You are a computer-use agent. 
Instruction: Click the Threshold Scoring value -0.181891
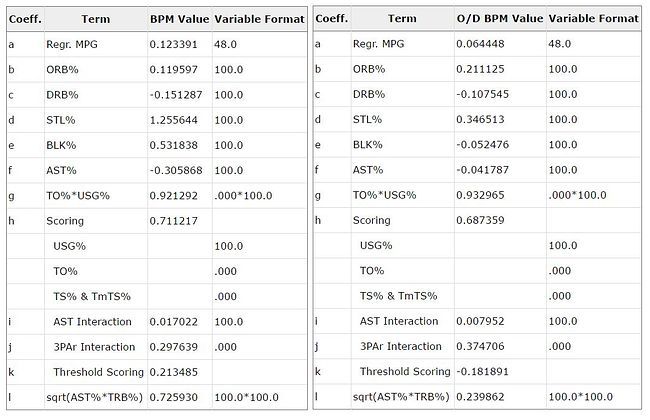tap(482, 371)
